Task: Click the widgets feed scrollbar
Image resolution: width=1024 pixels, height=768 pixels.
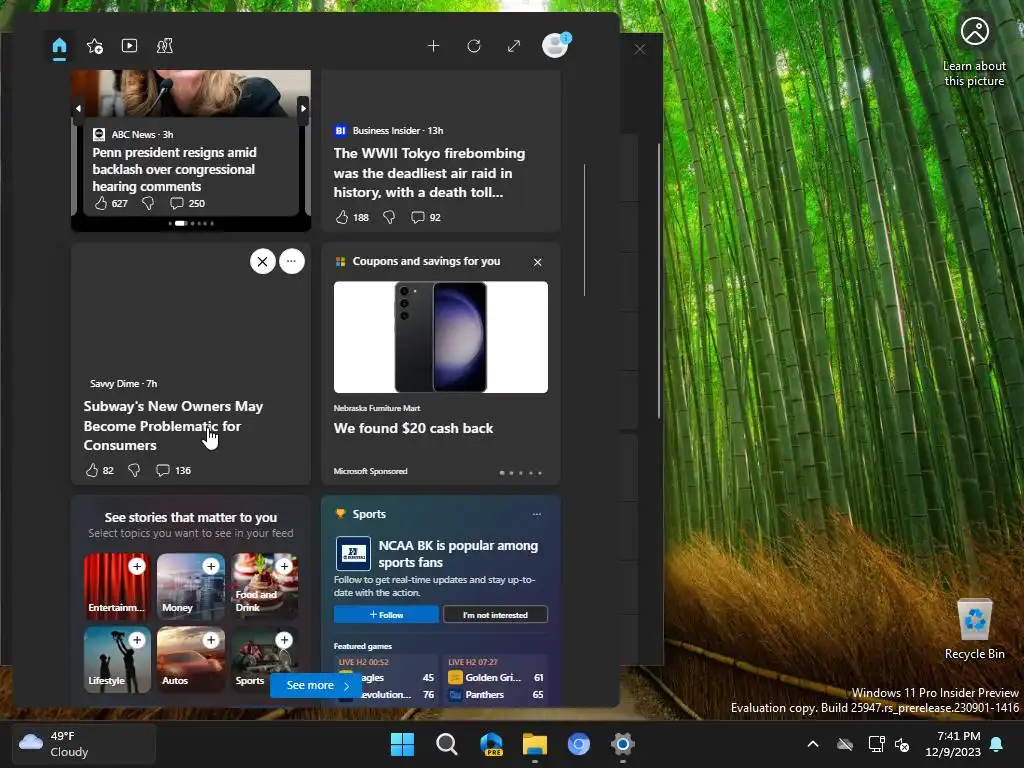Action: [x=584, y=230]
